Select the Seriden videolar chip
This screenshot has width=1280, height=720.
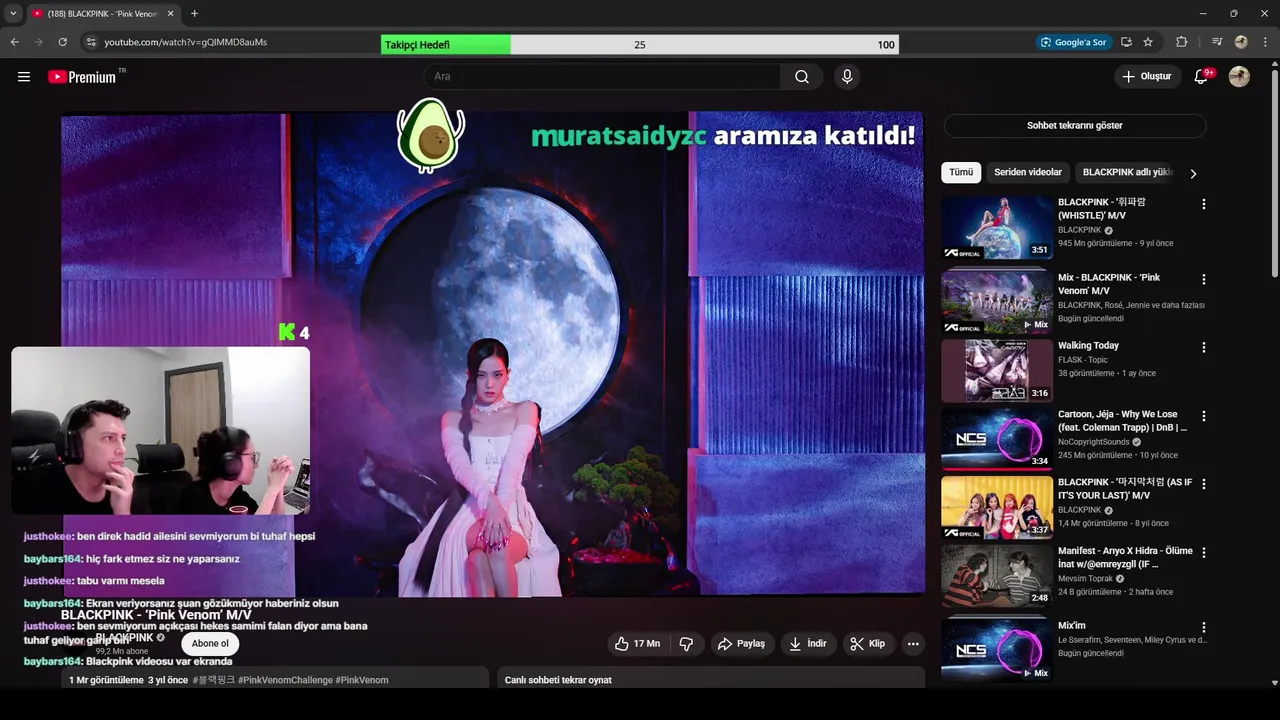tap(1028, 172)
